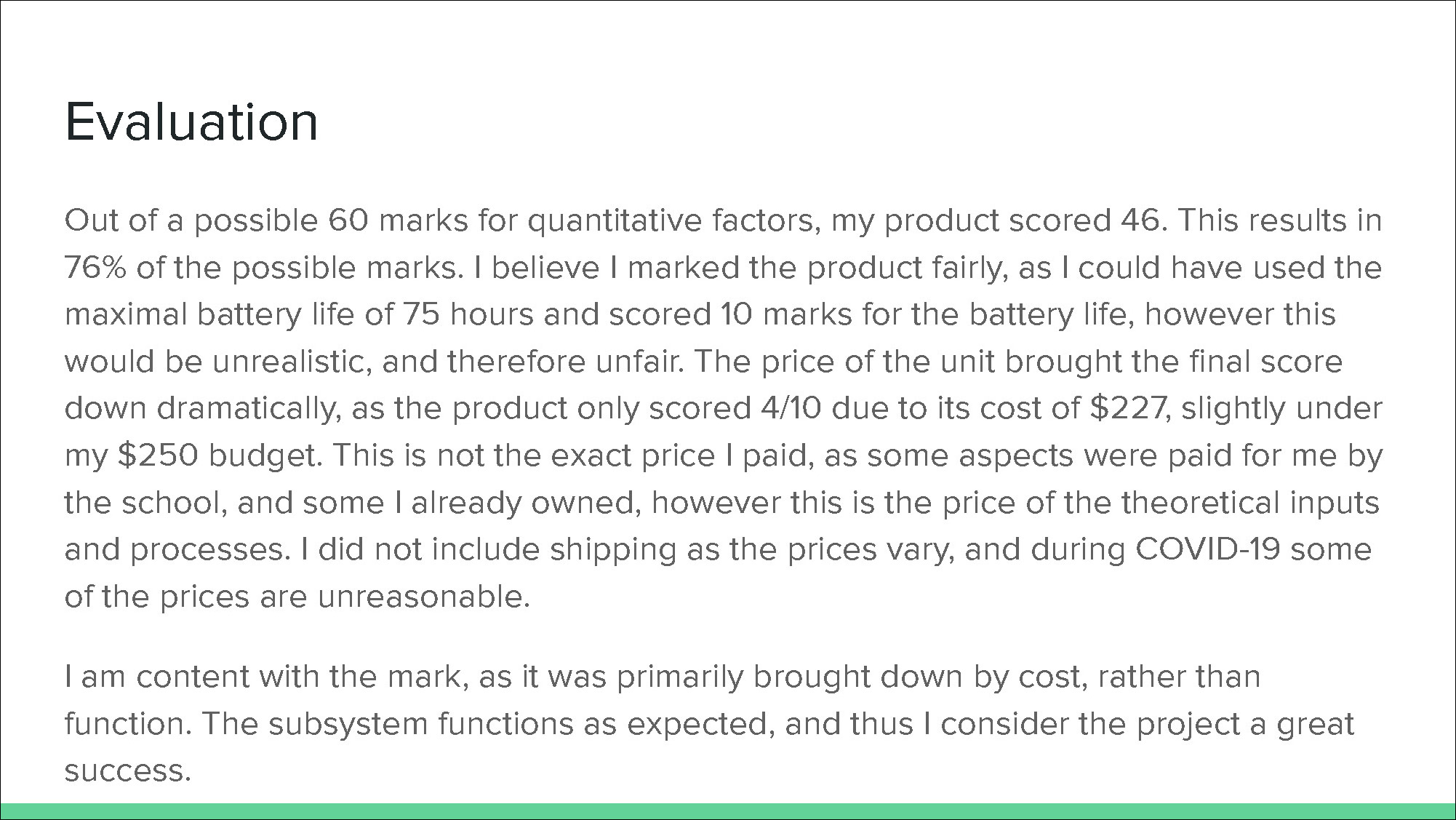Click the Evaluation slide title

tap(191, 122)
